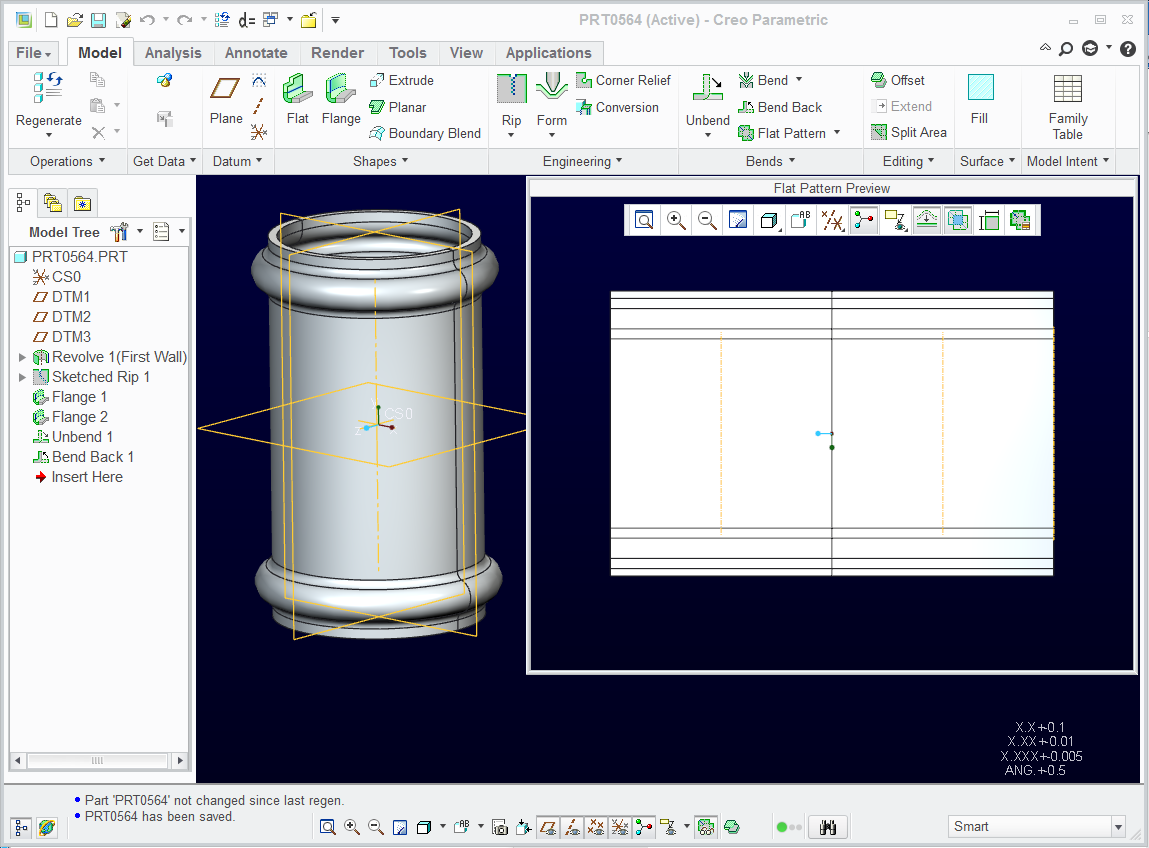Switch to the Tools tab
The width and height of the screenshot is (1149, 848).
[407, 53]
